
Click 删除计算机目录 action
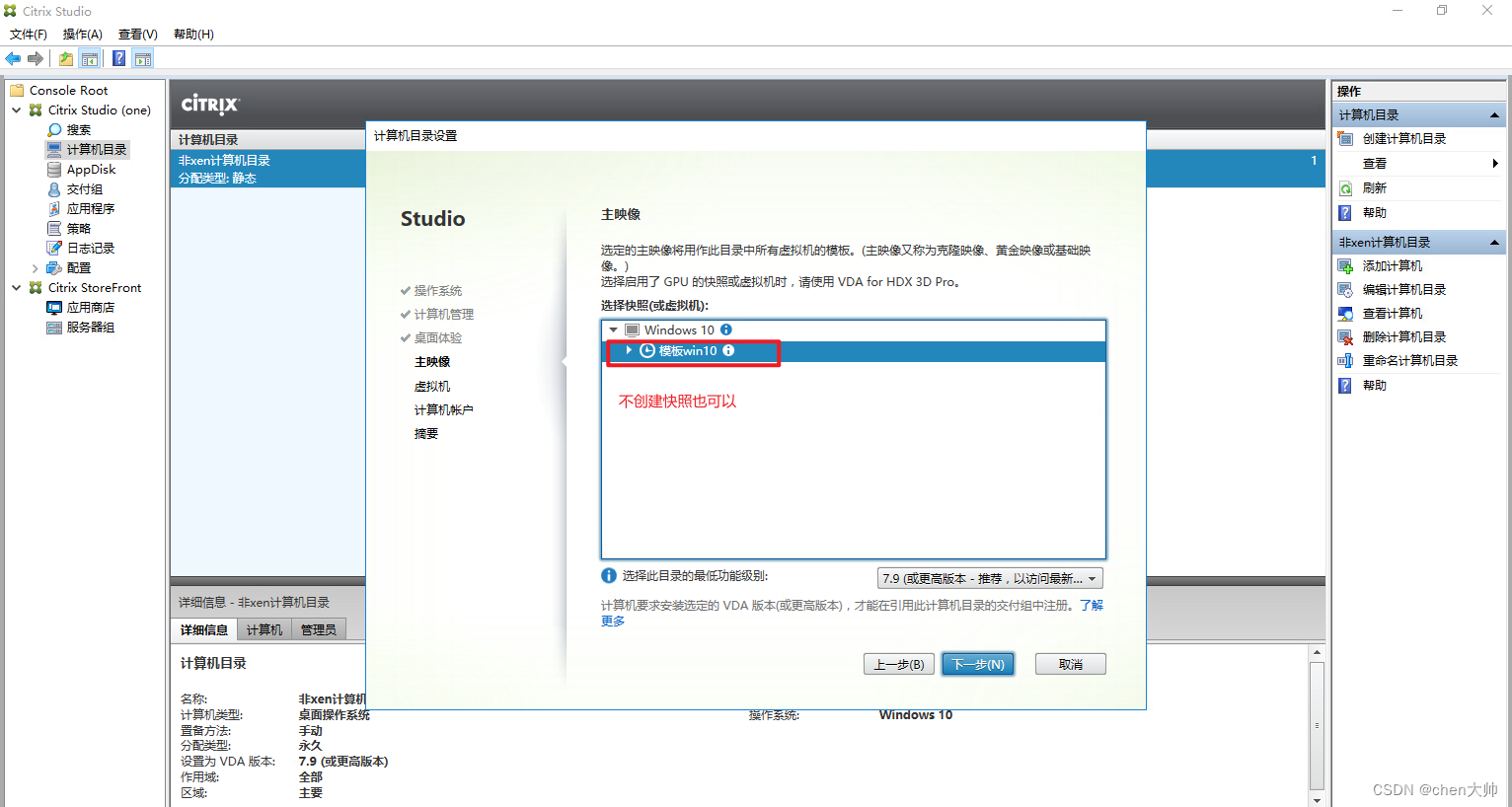point(1404,337)
